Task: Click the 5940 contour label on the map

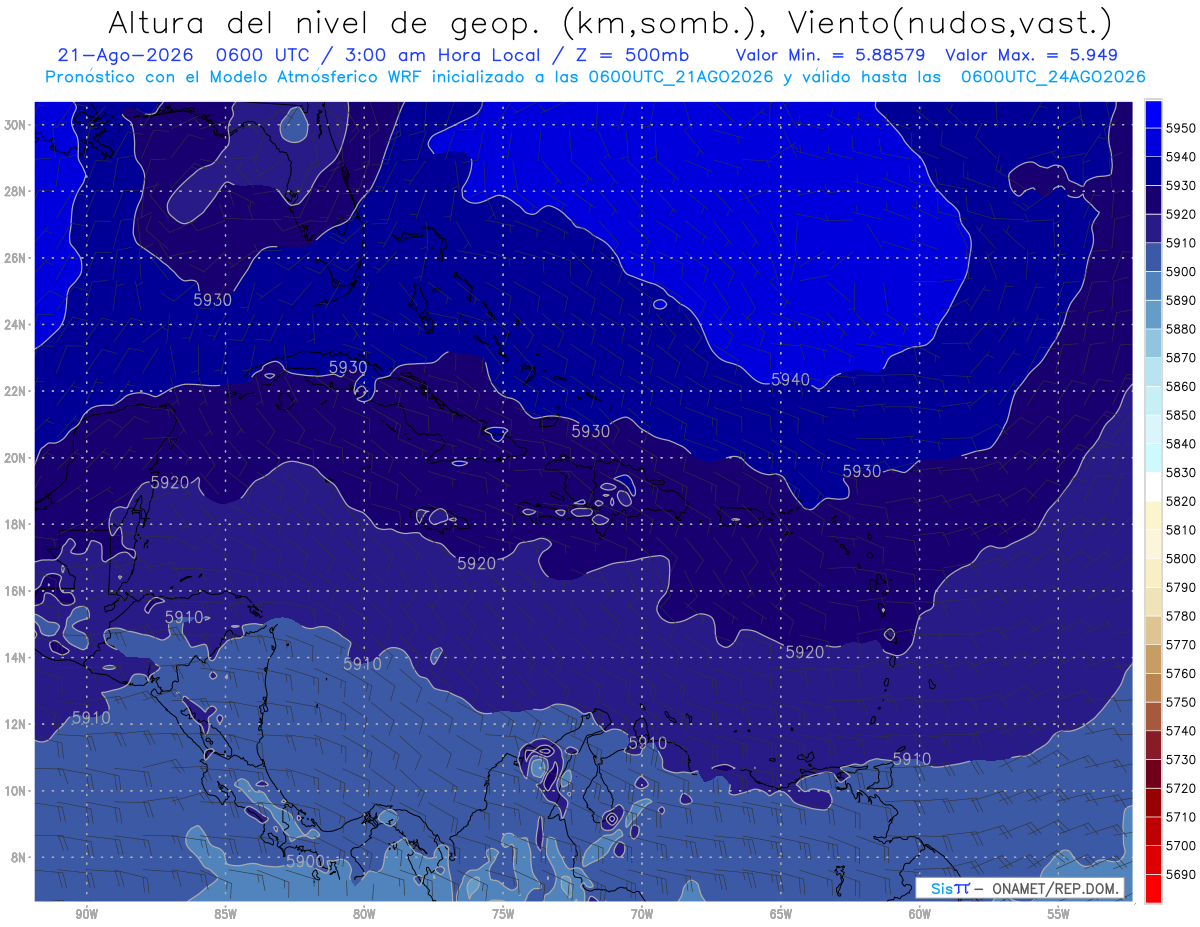Action: pos(790,379)
